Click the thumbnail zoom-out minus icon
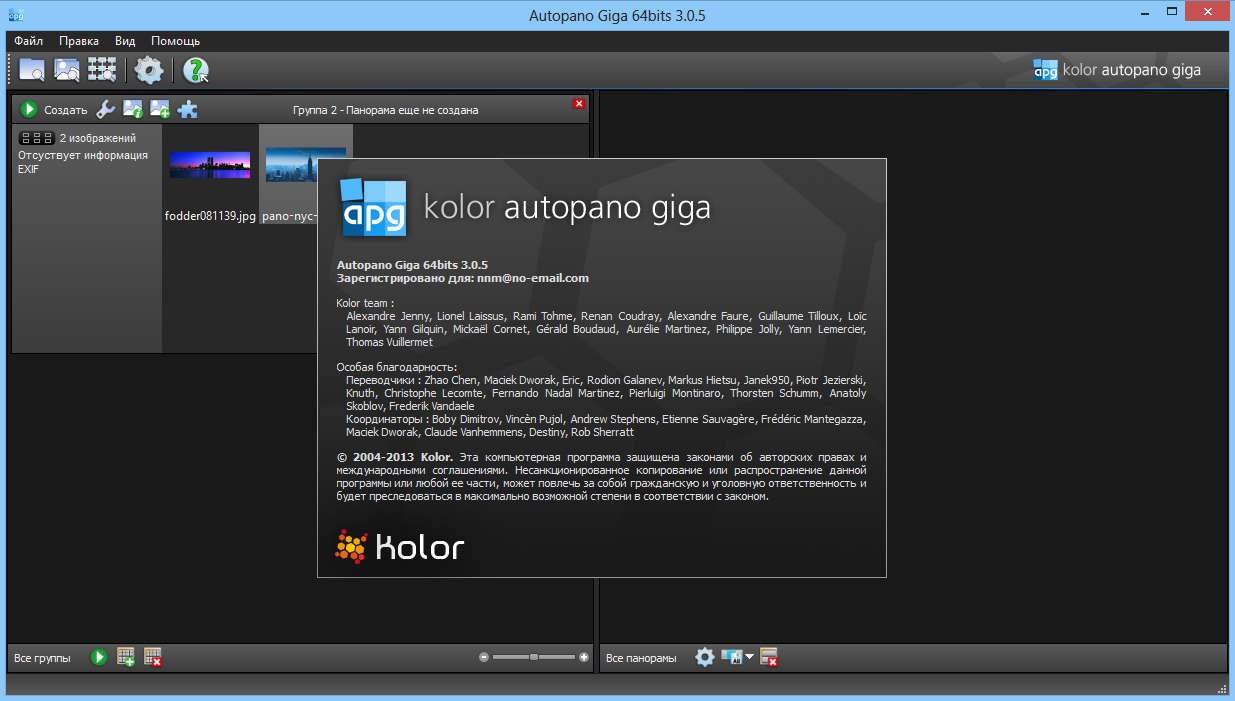This screenshot has width=1235, height=701. [484, 657]
